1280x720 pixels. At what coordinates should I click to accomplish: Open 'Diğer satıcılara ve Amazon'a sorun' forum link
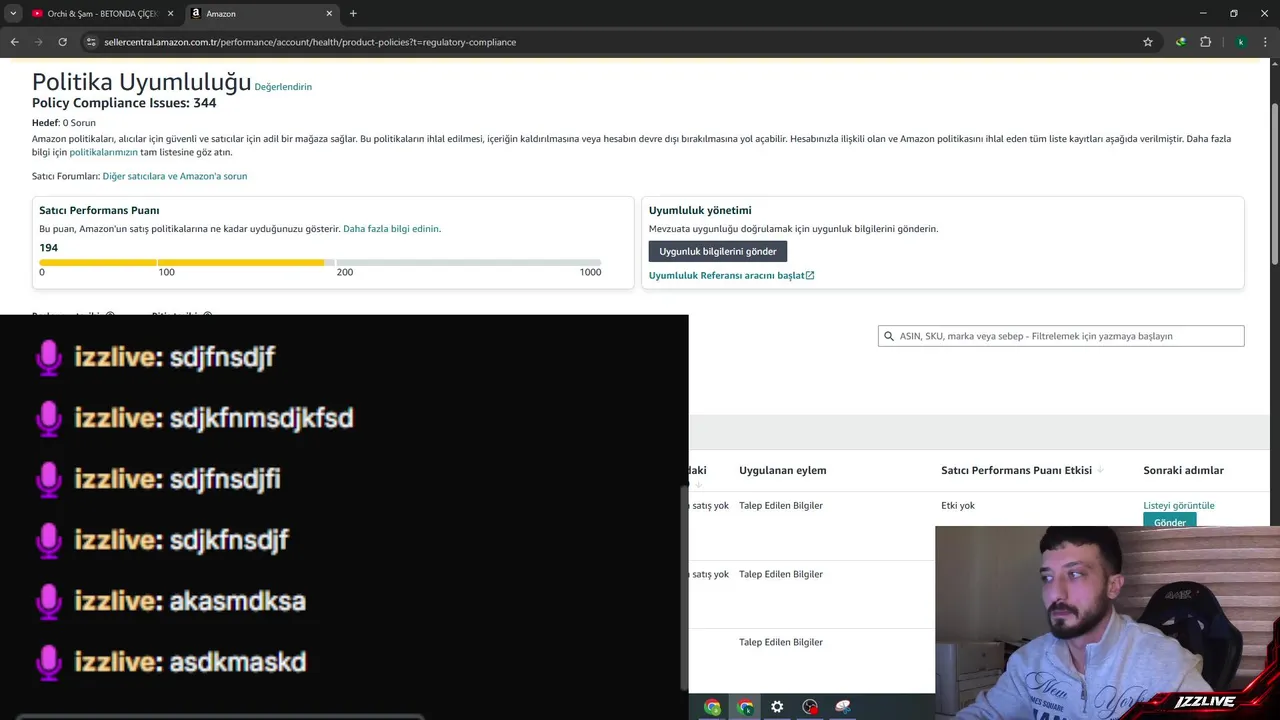tap(175, 176)
